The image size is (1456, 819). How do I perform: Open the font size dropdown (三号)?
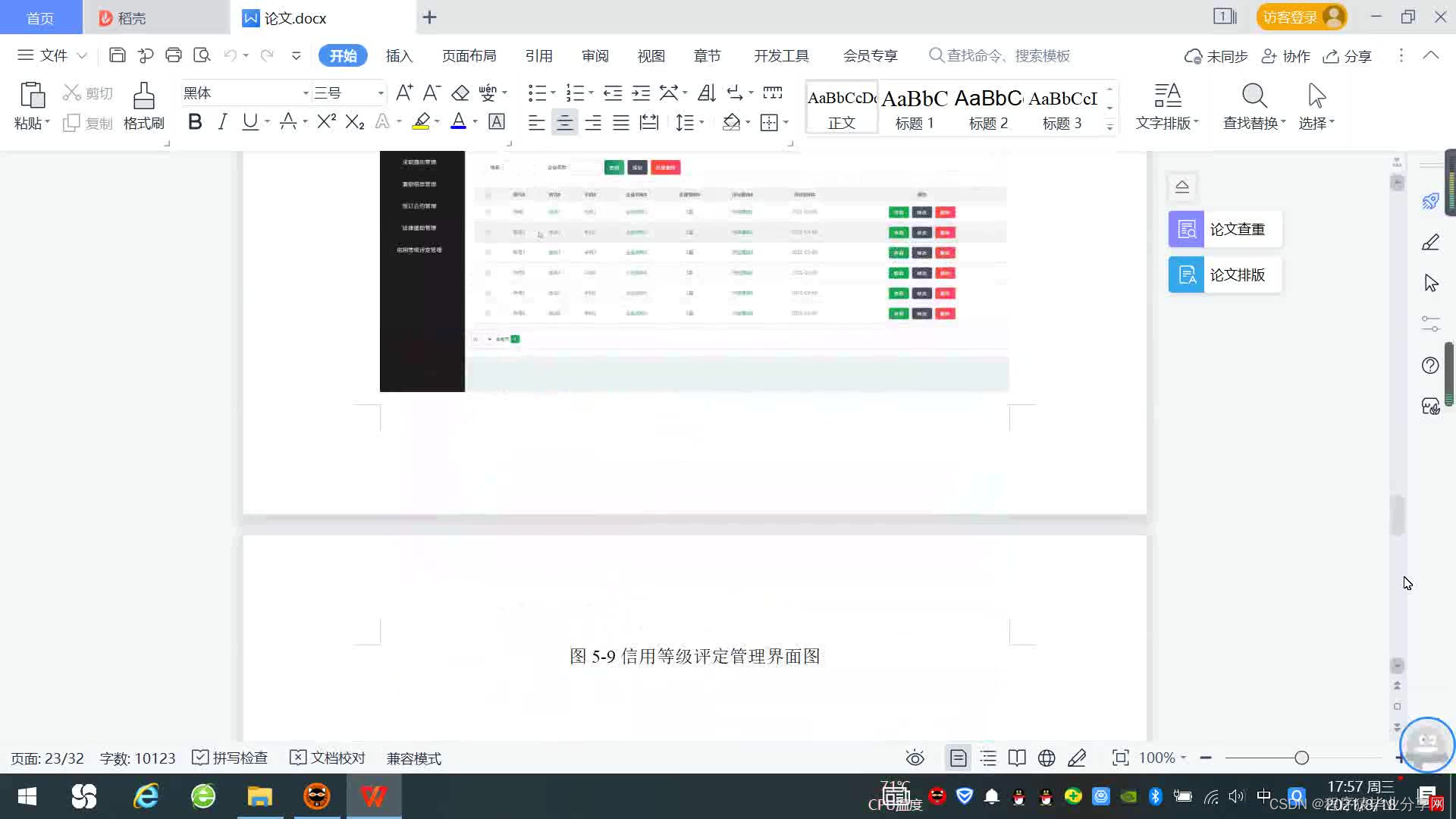(381, 93)
